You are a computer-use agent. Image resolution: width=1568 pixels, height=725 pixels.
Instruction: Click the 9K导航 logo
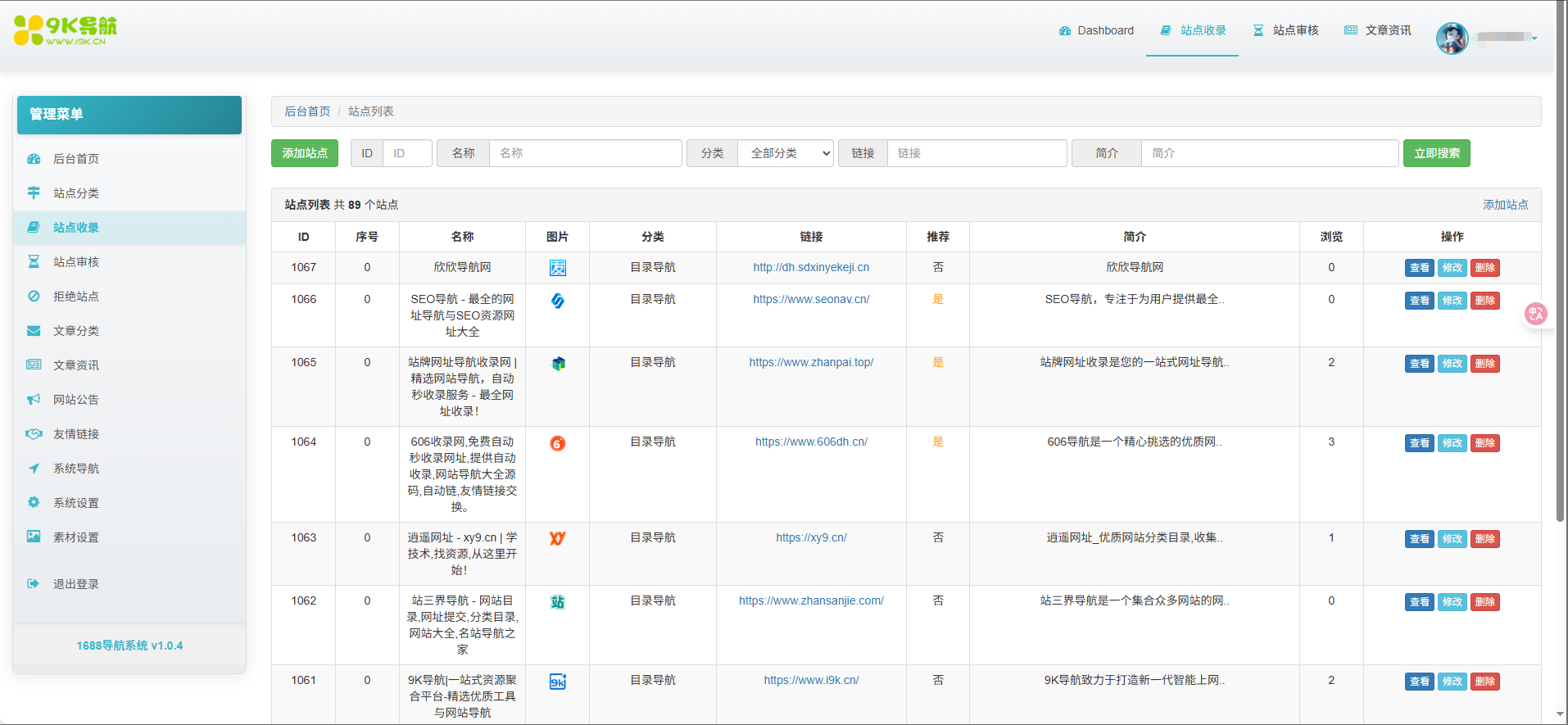pos(66,30)
